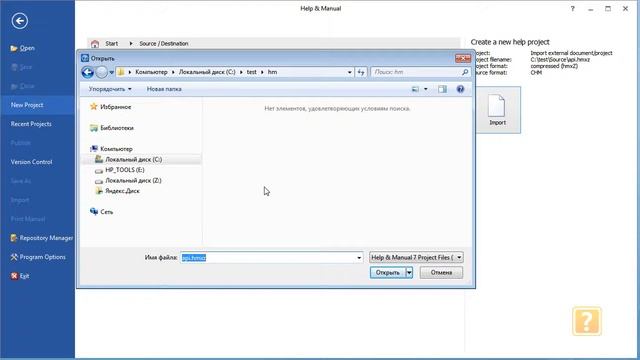
Task: Expand the address bar history dropdown
Action: [x=349, y=72]
